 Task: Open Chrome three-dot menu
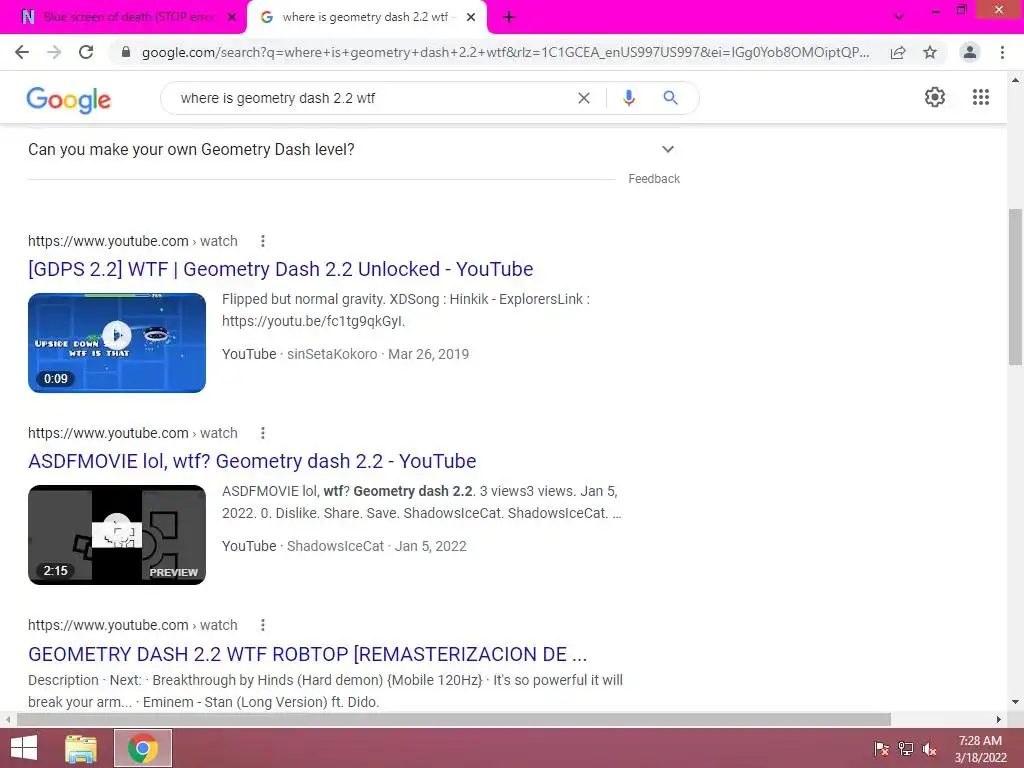1002,52
